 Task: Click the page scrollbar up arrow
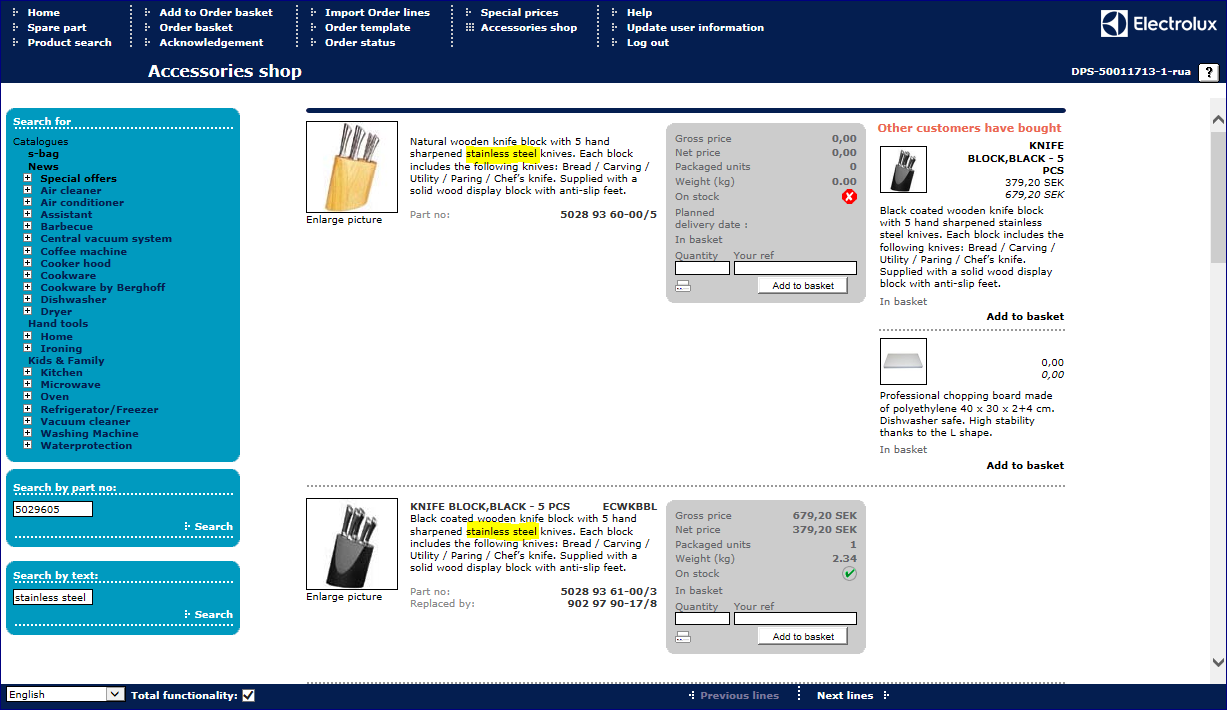coord(1218,120)
